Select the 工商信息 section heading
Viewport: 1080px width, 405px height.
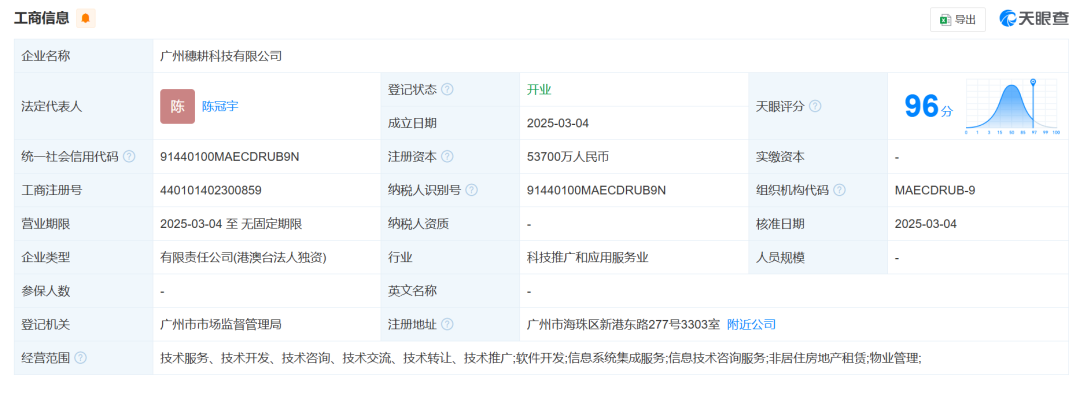click(x=41, y=18)
